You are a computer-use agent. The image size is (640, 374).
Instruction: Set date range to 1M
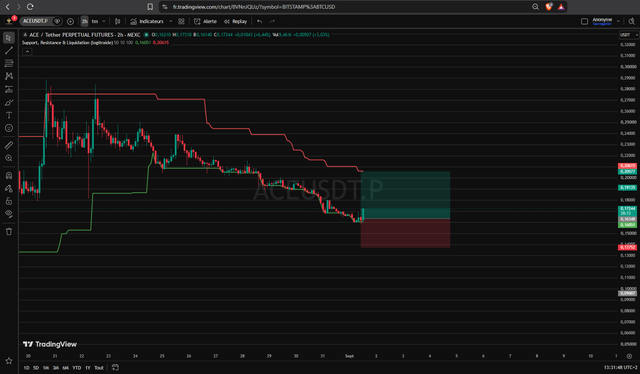(x=46, y=368)
